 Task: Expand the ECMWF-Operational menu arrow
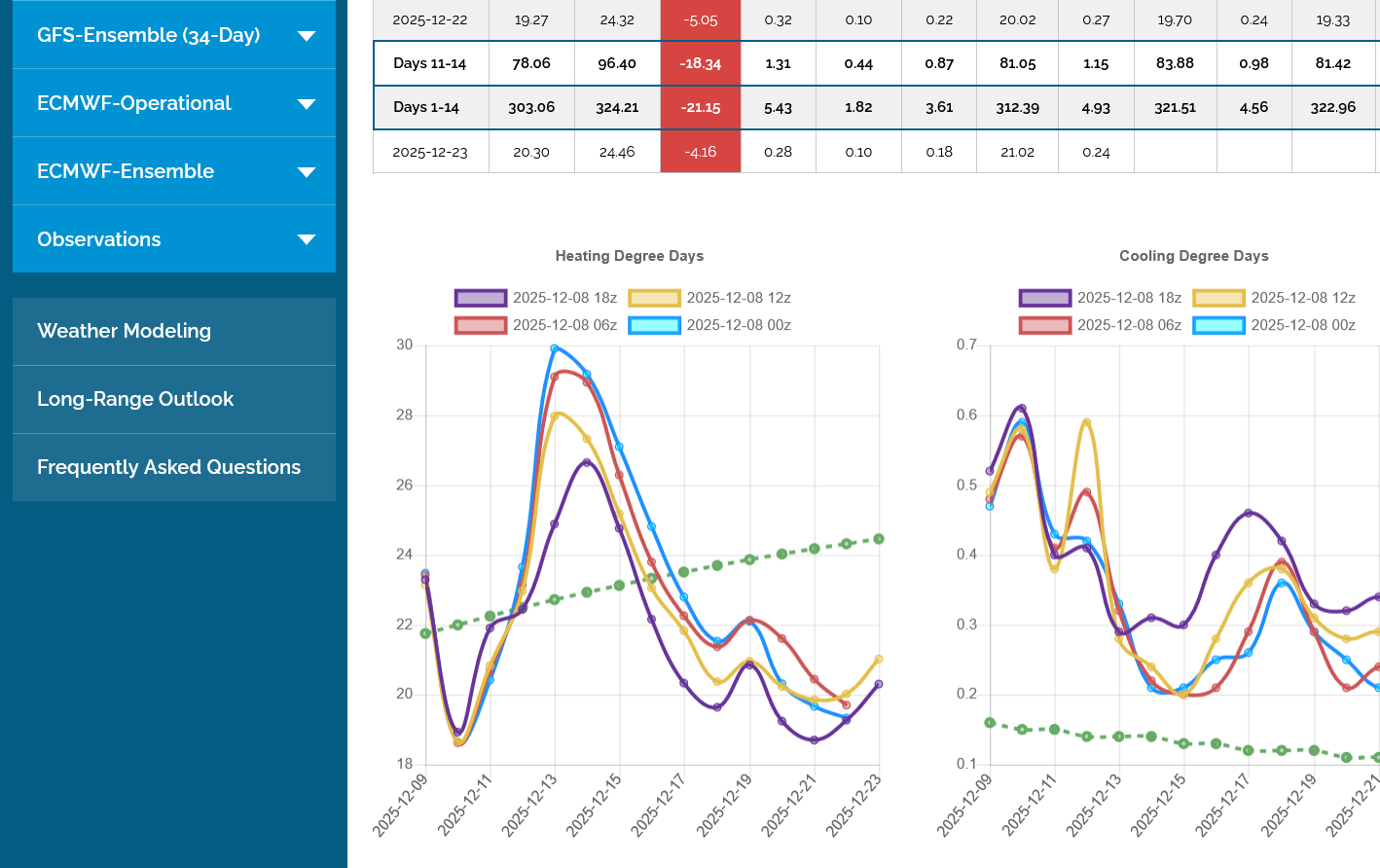coord(307,104)
